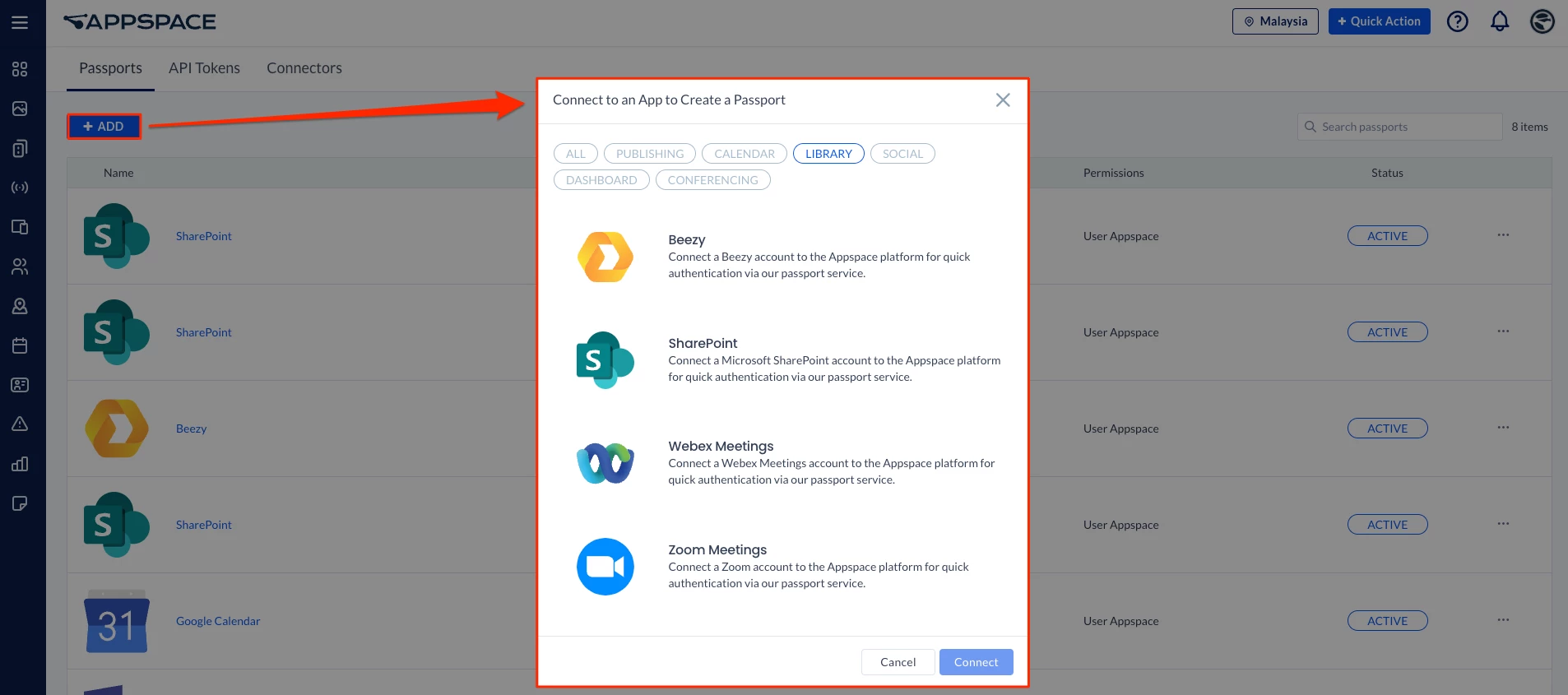Click ACTIVE status of Google Calendar passport
1568x695 pixels.
pyautogui.click(x=1387, y=621)
